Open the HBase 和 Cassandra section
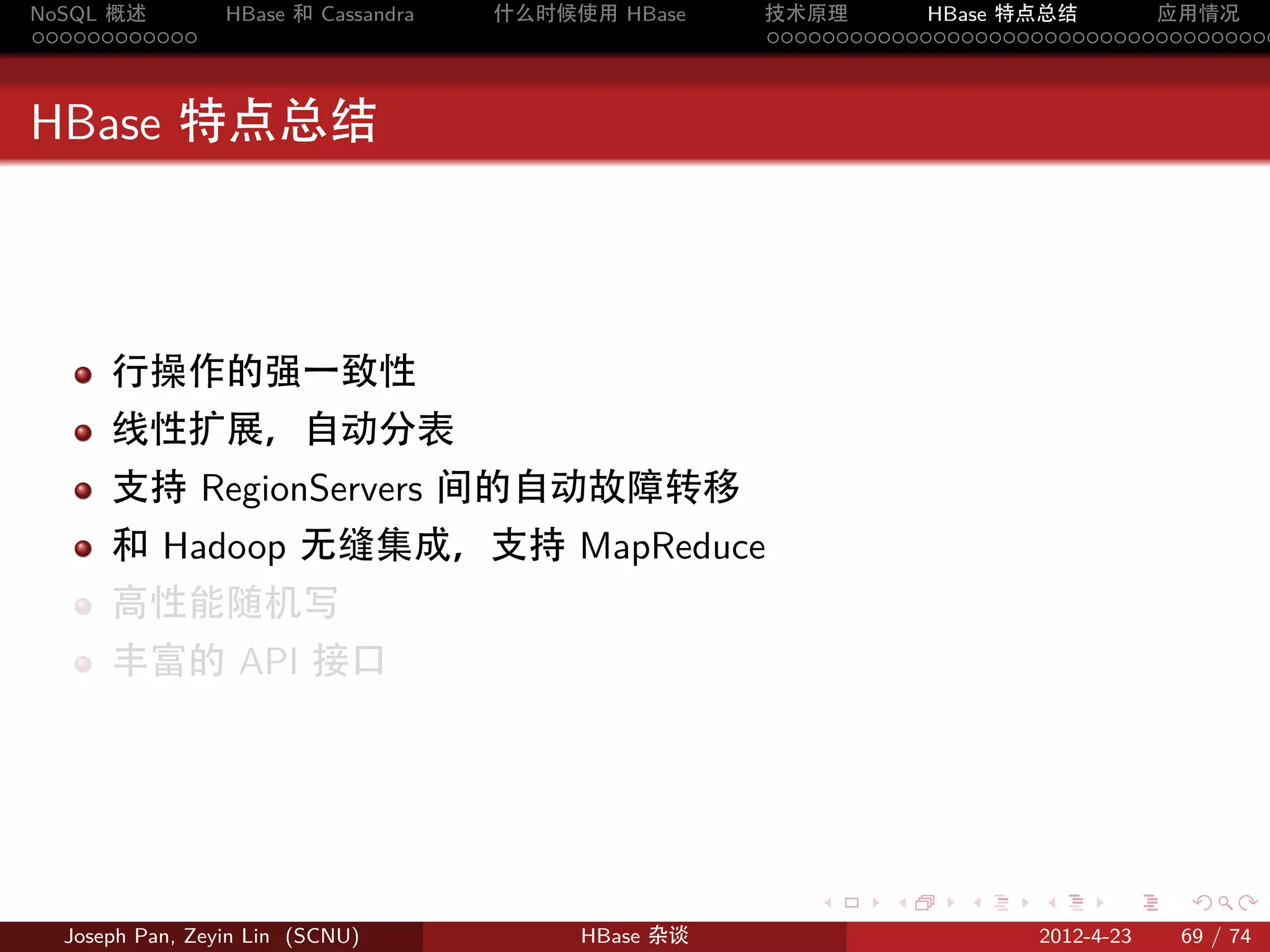This screenshot has height=952, width=1270. [x=319, y=14]
